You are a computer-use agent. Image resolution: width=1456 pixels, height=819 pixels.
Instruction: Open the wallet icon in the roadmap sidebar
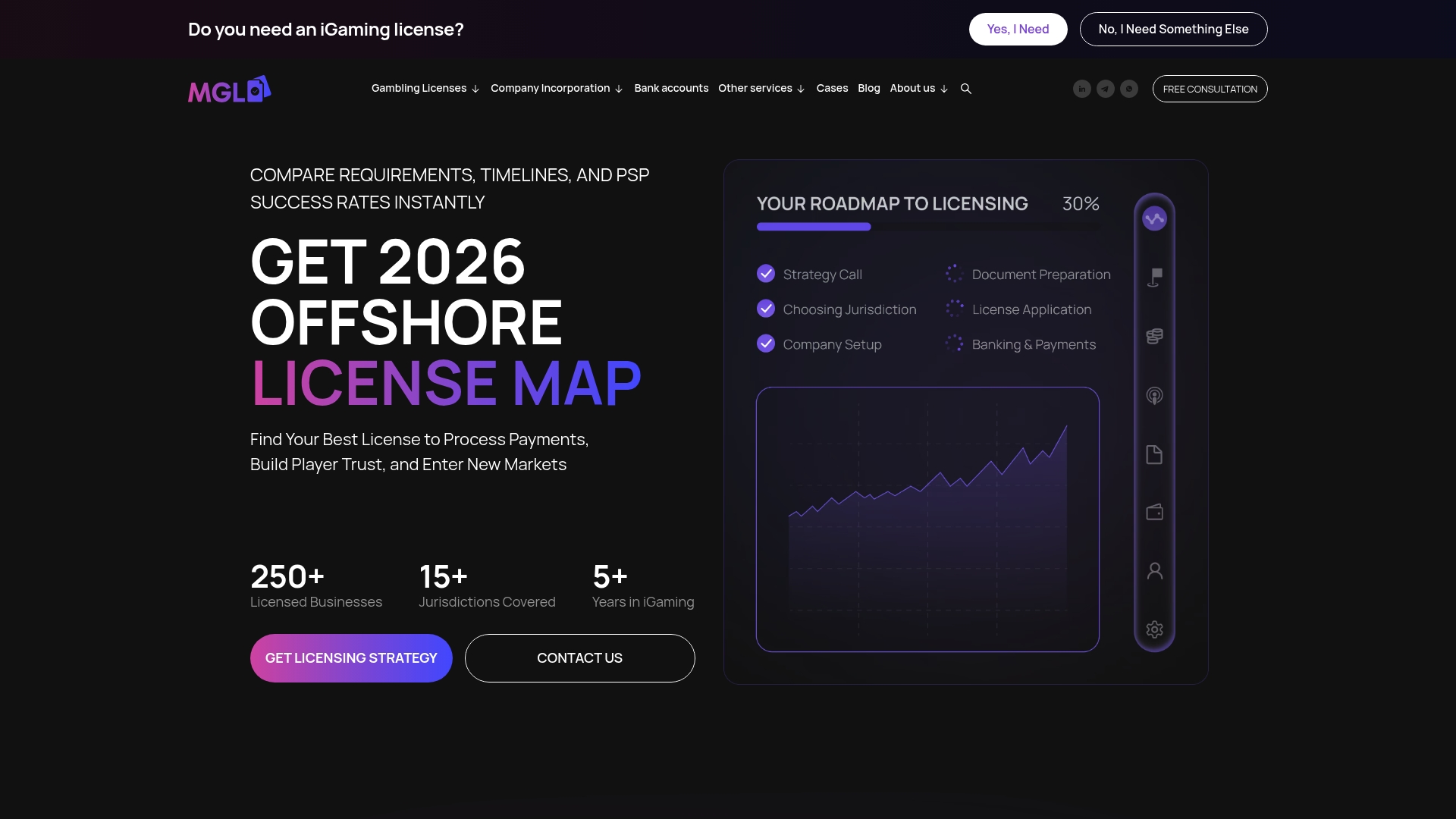1154,512
